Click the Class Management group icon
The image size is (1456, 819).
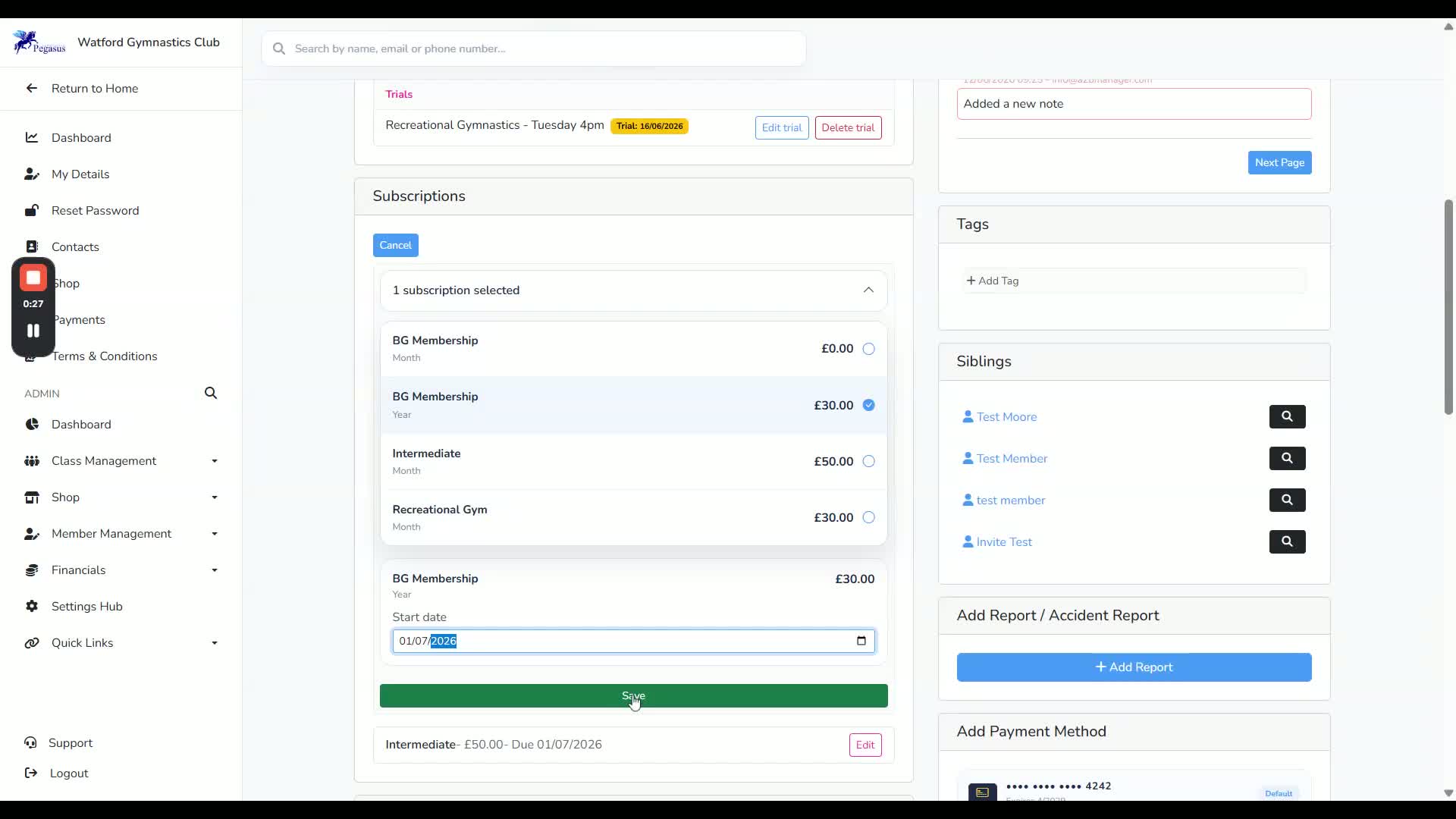coord(31,460)
